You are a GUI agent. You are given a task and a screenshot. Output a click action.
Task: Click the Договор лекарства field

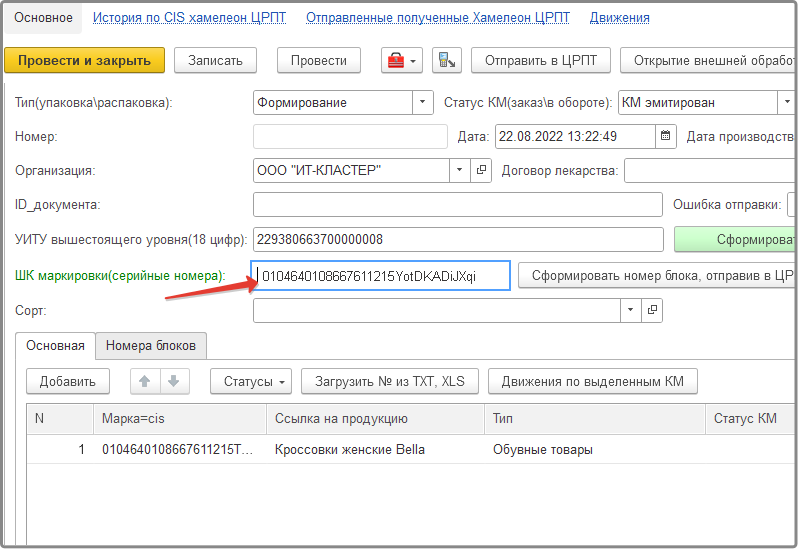pyautogui.click(x=709, y=170)
